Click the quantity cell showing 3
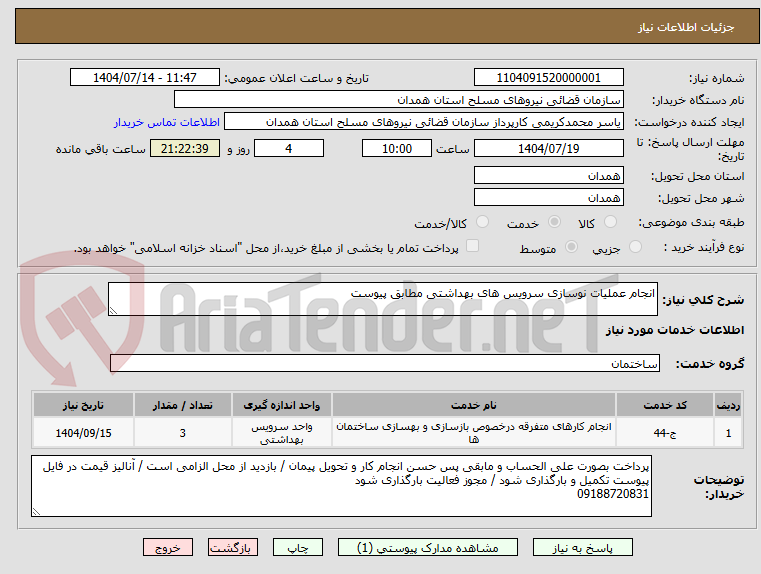The height and width of the screenshot is (574, 761). click(x=182, y=432)
